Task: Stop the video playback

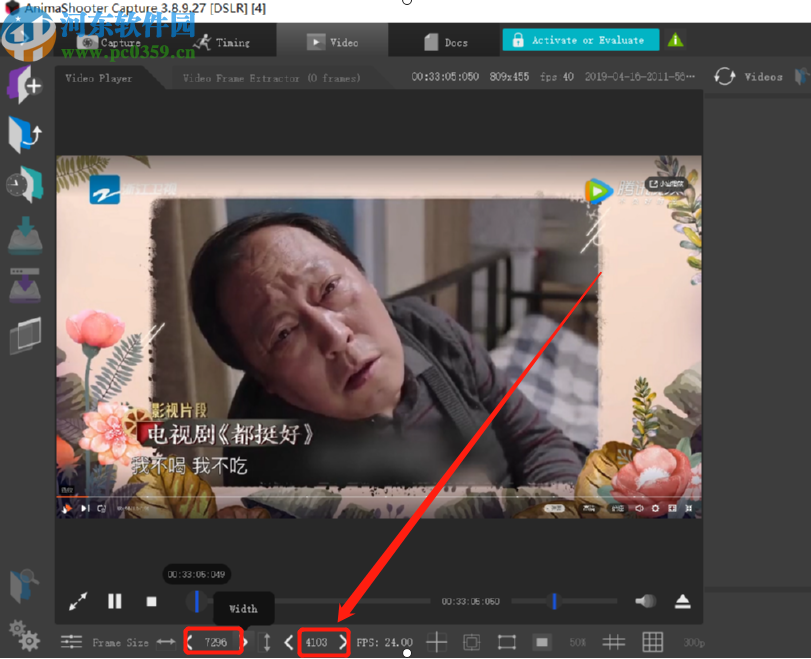Action: click(152, 602)
